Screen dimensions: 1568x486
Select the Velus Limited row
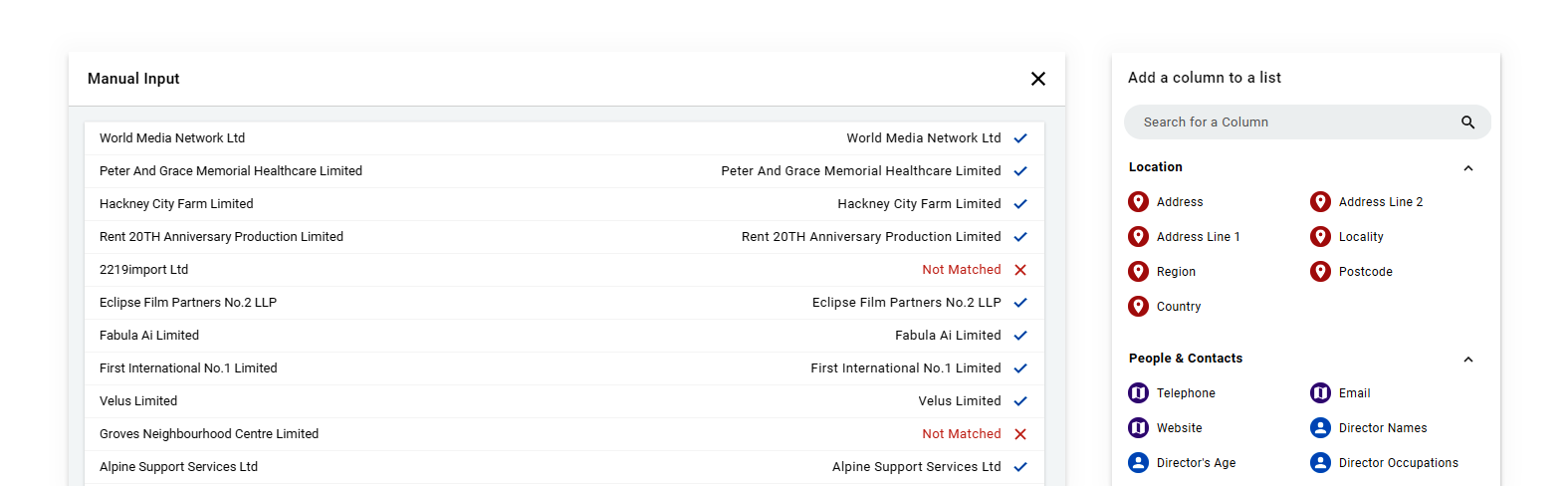coord(564,401)
